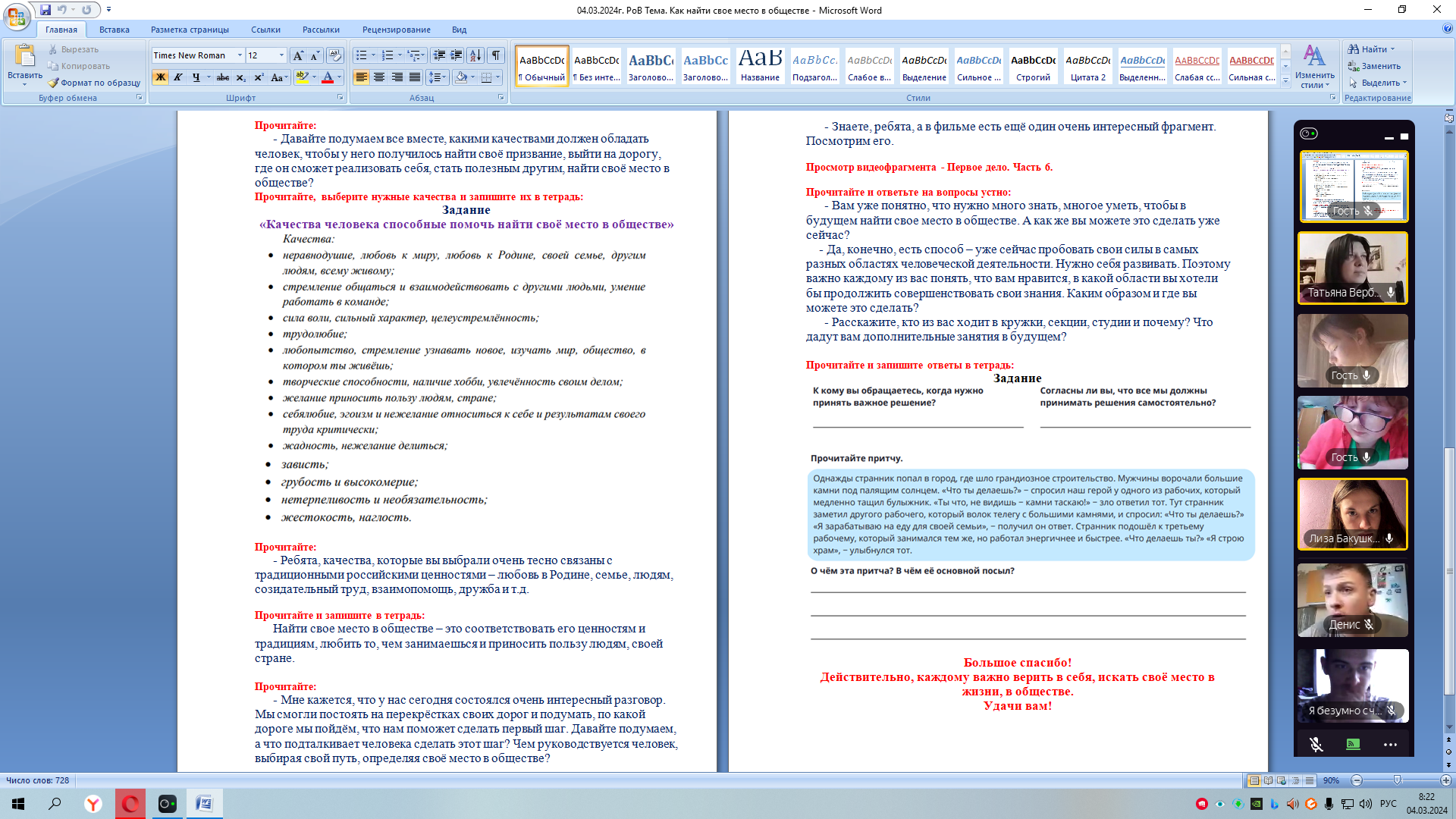Open the Вид ribbon tab
1456x819 pixels.
pyautogui.click(x=459, y=30)
